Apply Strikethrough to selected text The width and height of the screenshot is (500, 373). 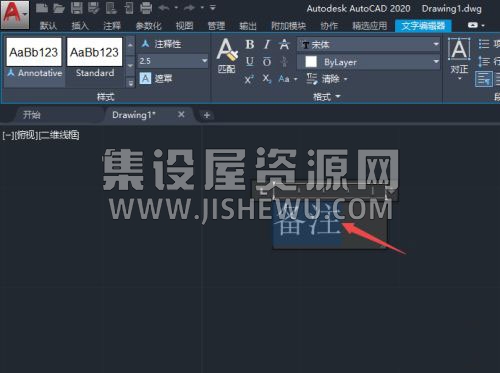coord(284,44)
